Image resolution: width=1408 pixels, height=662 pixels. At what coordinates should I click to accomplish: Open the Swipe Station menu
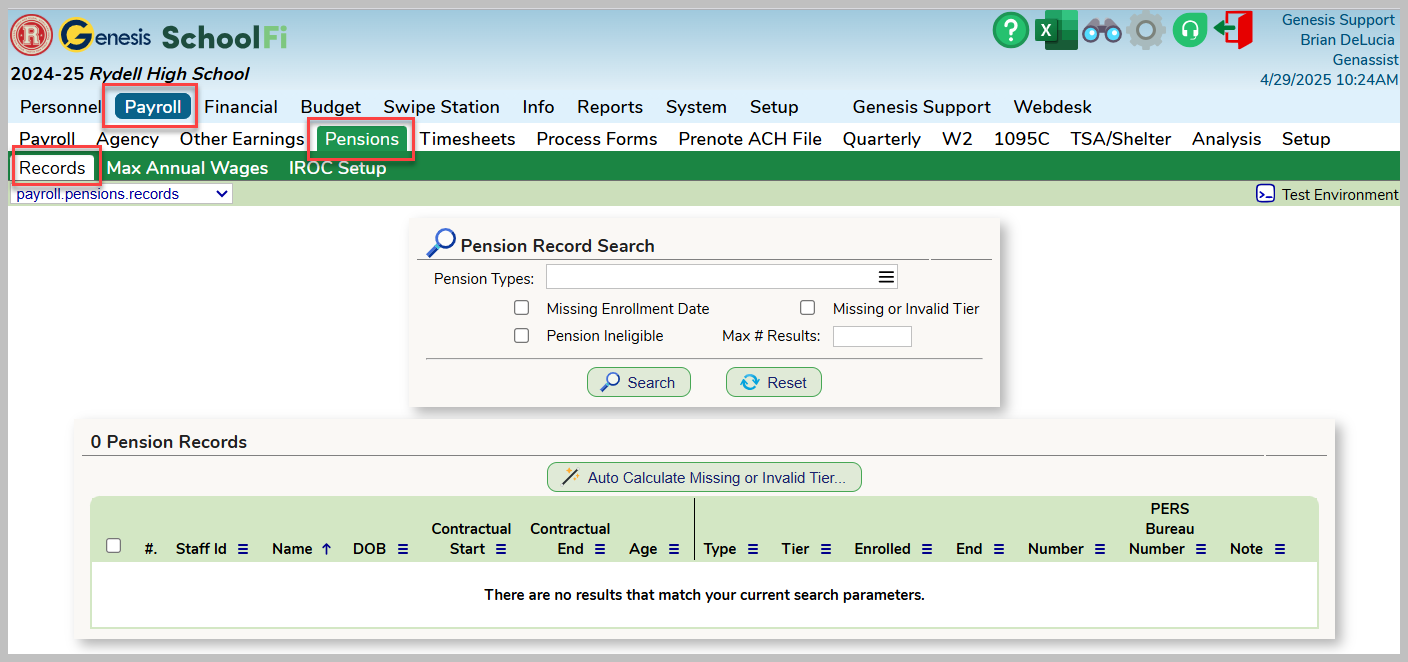pyautogui.click(x=441, y=107)
